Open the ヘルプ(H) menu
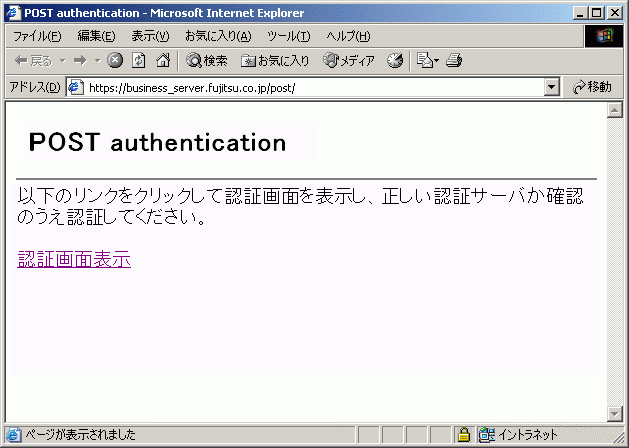 [x=348, y=36]
